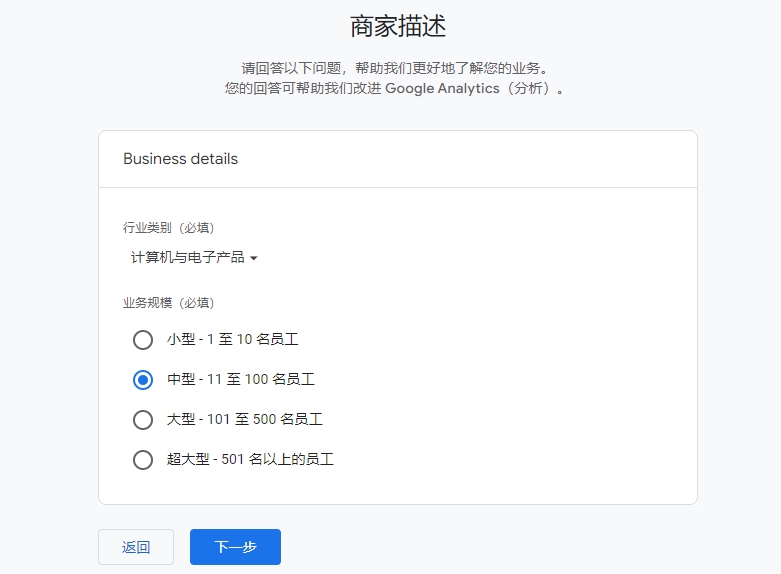Choose the 超大型 501 名以上的员工 option
The image size is (781, 574).
coord(143,459)
